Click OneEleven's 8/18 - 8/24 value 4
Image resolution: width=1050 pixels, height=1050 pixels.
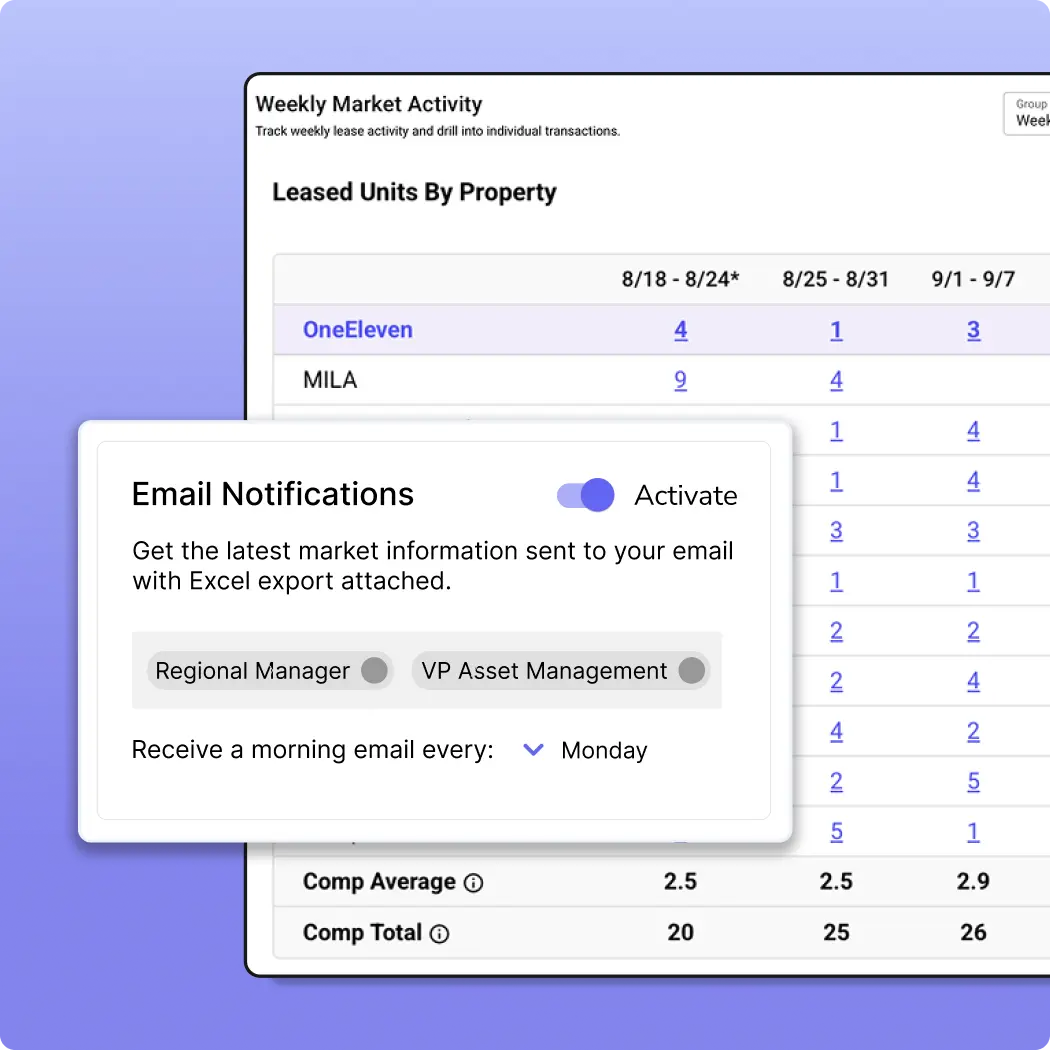[680, 329]
